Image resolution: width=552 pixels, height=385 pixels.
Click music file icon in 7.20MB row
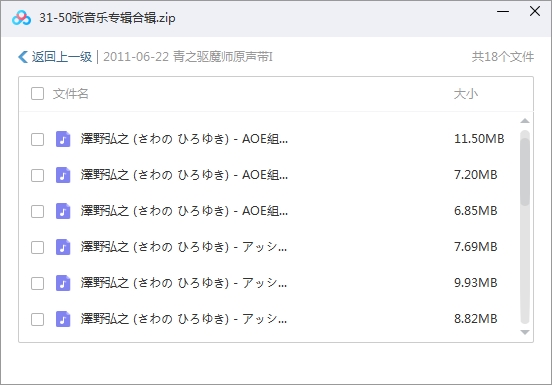pos(63,175)
